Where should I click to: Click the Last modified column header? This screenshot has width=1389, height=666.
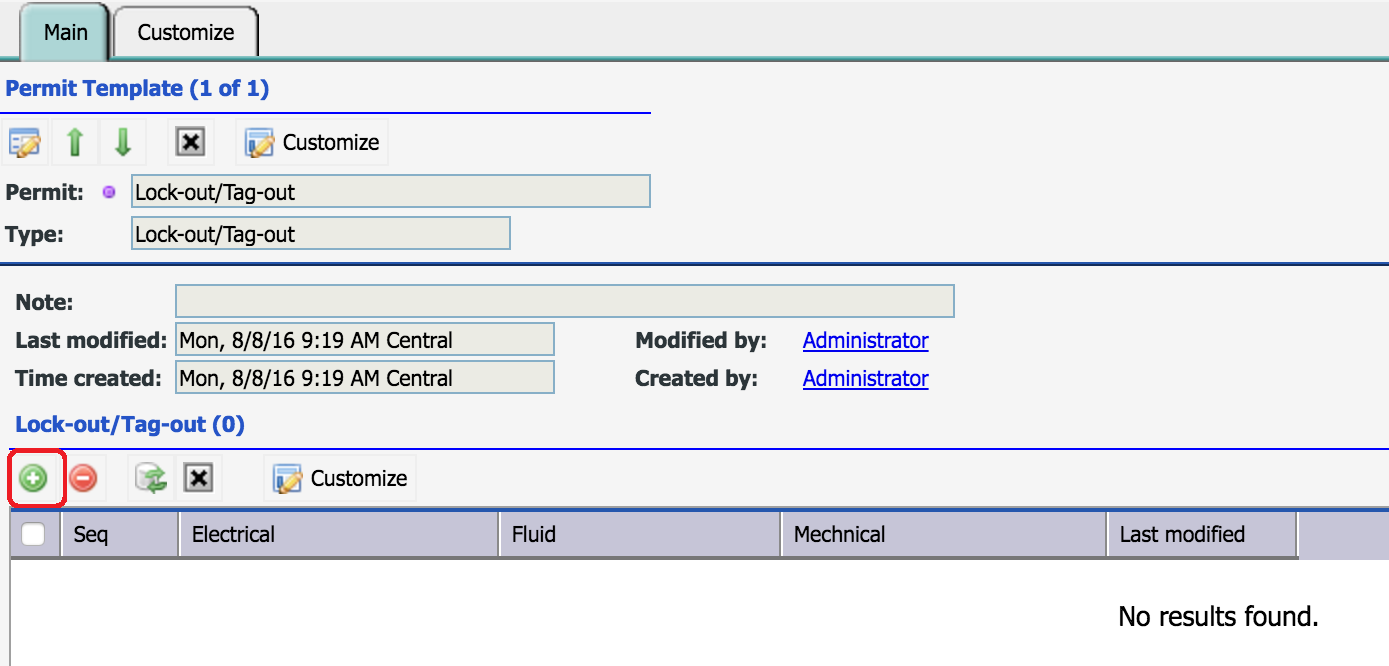[1202, 535]
